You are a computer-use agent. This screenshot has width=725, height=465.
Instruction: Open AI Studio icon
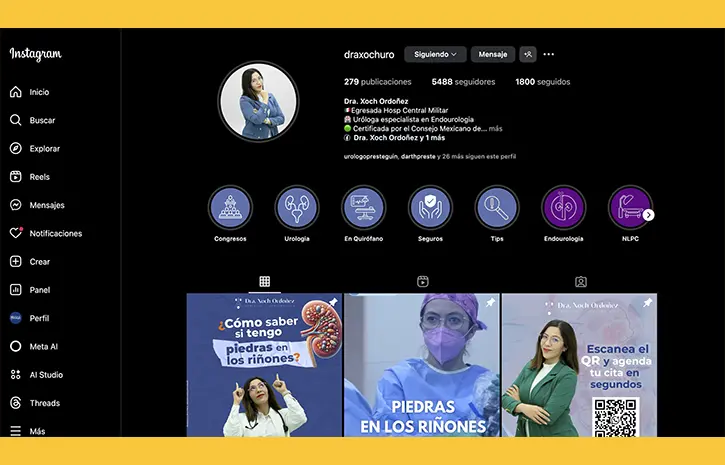16,374
